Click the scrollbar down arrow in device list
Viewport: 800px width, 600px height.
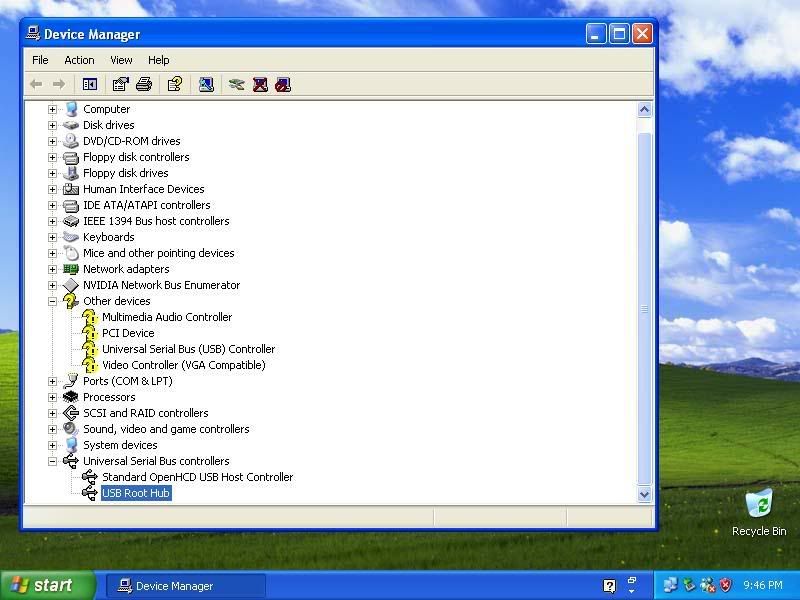tap(644, 494)
